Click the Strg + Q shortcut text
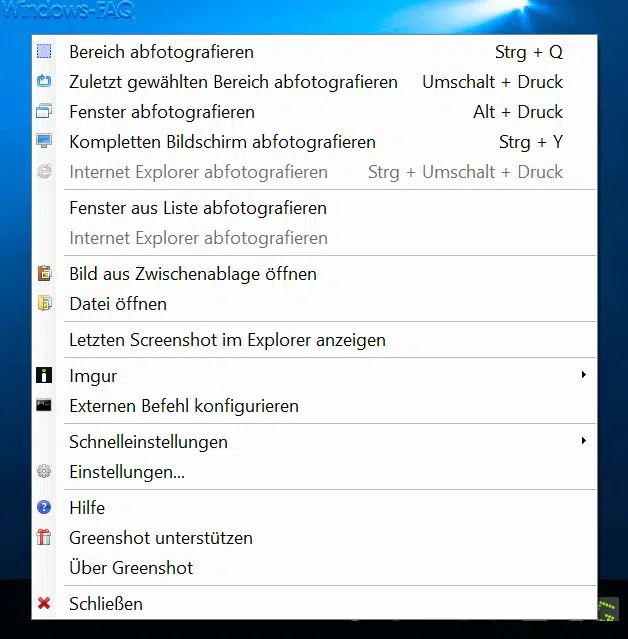The image size is (628, 639). 529,52
